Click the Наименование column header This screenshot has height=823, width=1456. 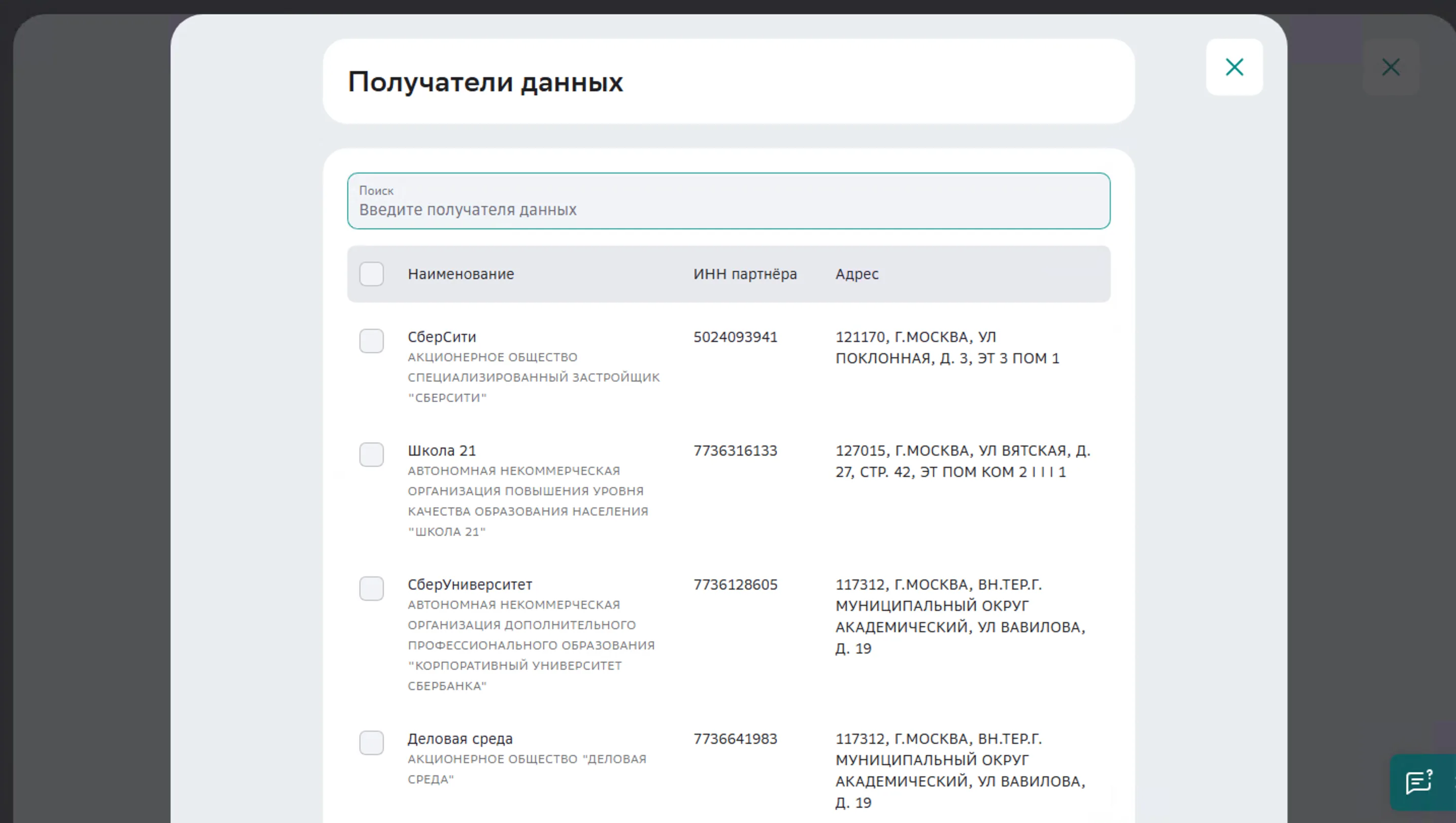click(461, 274)
